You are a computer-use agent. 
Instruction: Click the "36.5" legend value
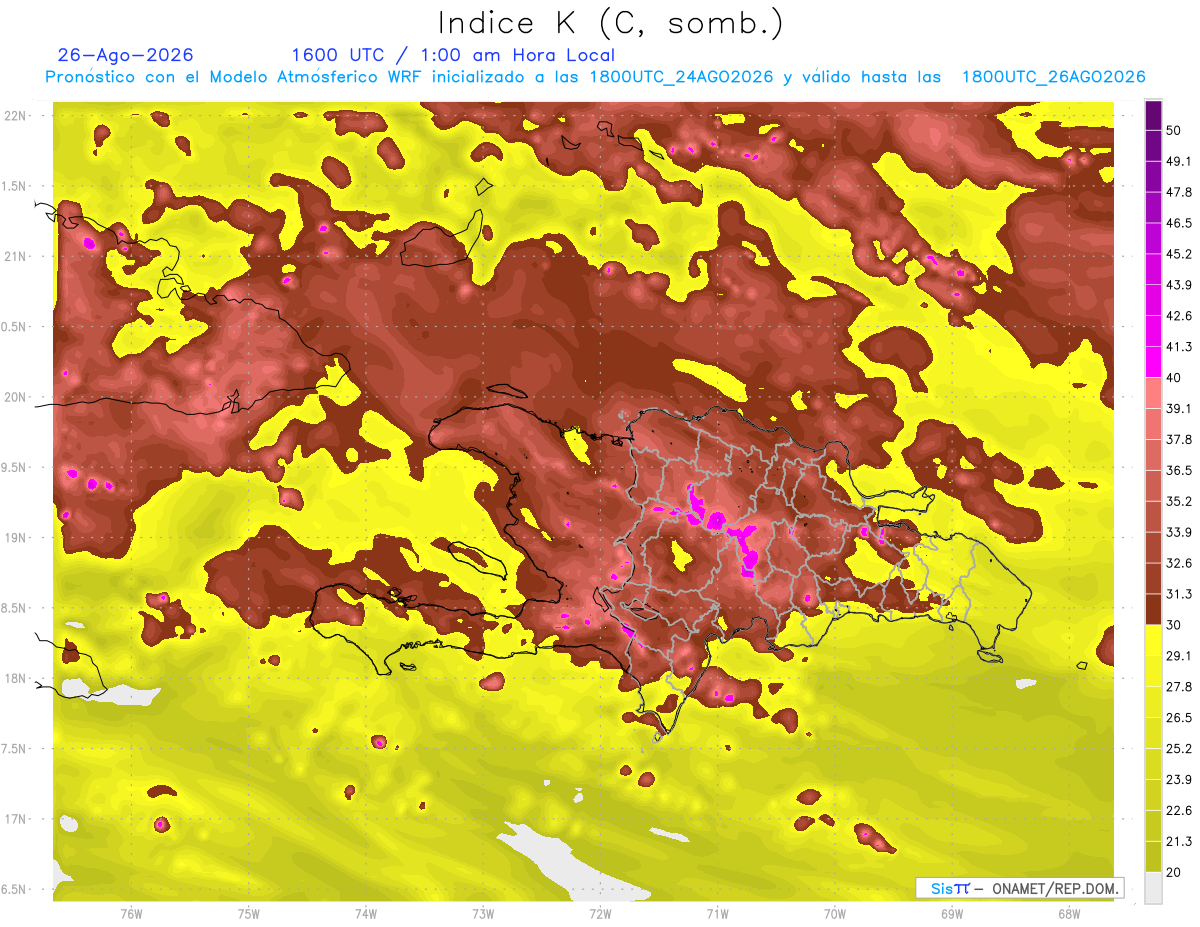pyautogui.click(x=1178, y=470)
